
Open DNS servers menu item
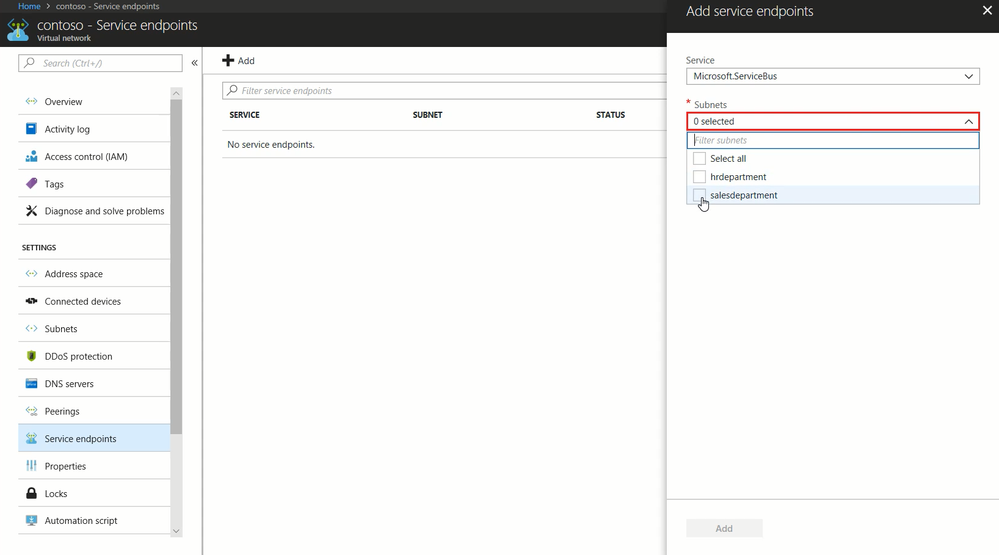point(94,383)
